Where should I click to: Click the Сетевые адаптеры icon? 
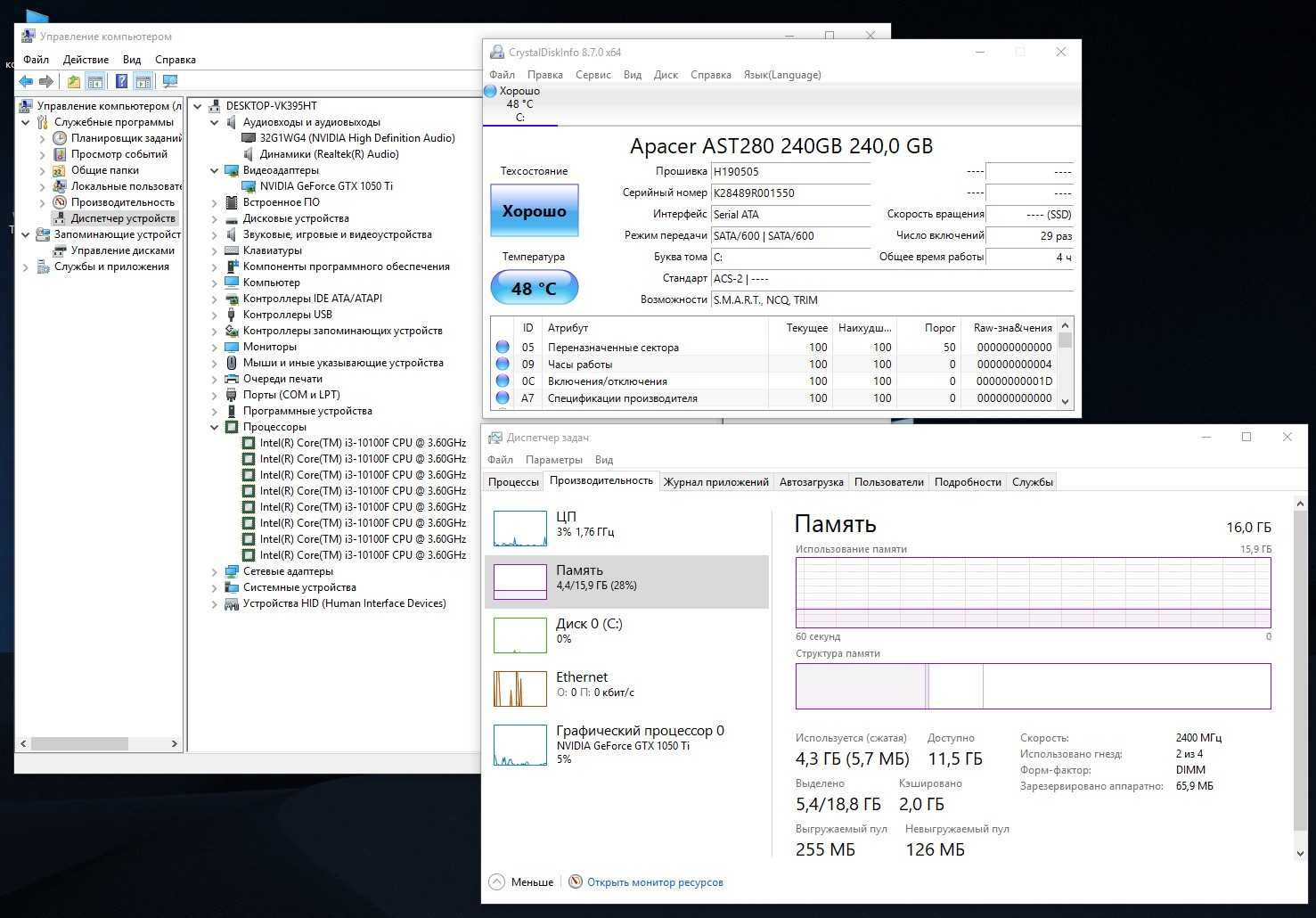(x=232, y=571)
